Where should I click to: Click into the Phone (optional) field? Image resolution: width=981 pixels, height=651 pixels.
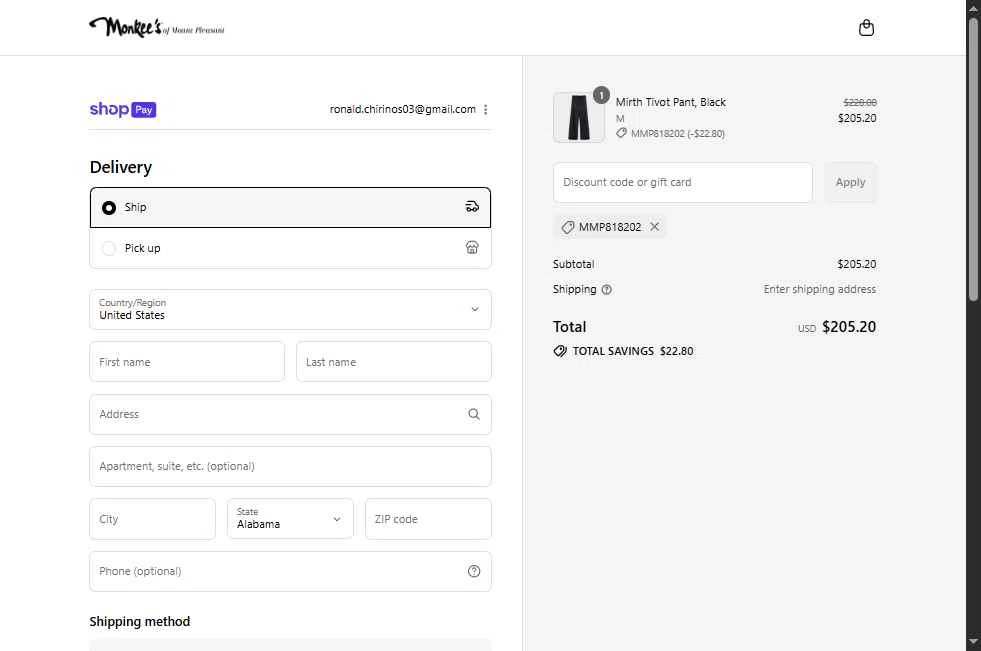click(x=290, y=572)
